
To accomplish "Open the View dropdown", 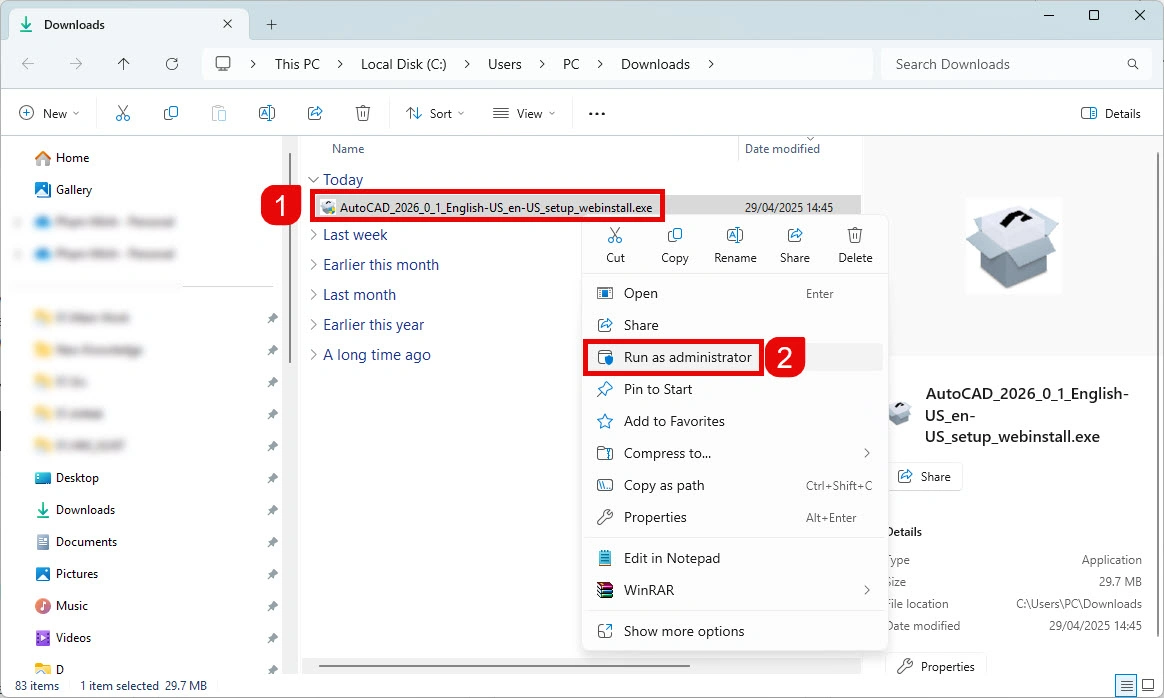I will (524, 114).
